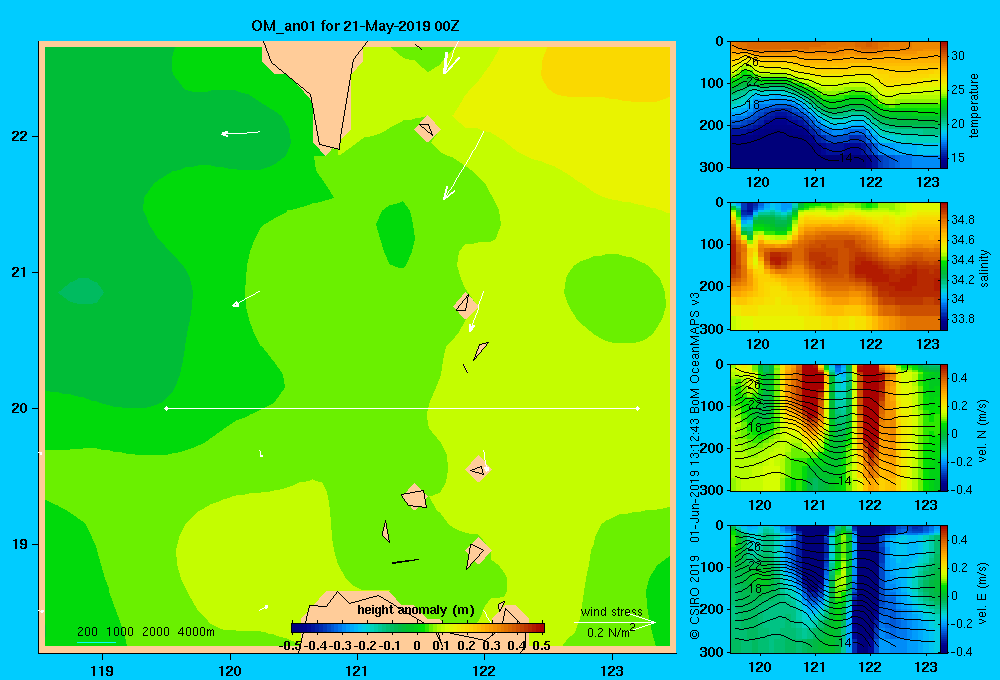The image size is (1000, 680).
Task: Click the 'wind stress' legend label
Action: point(612,611)
